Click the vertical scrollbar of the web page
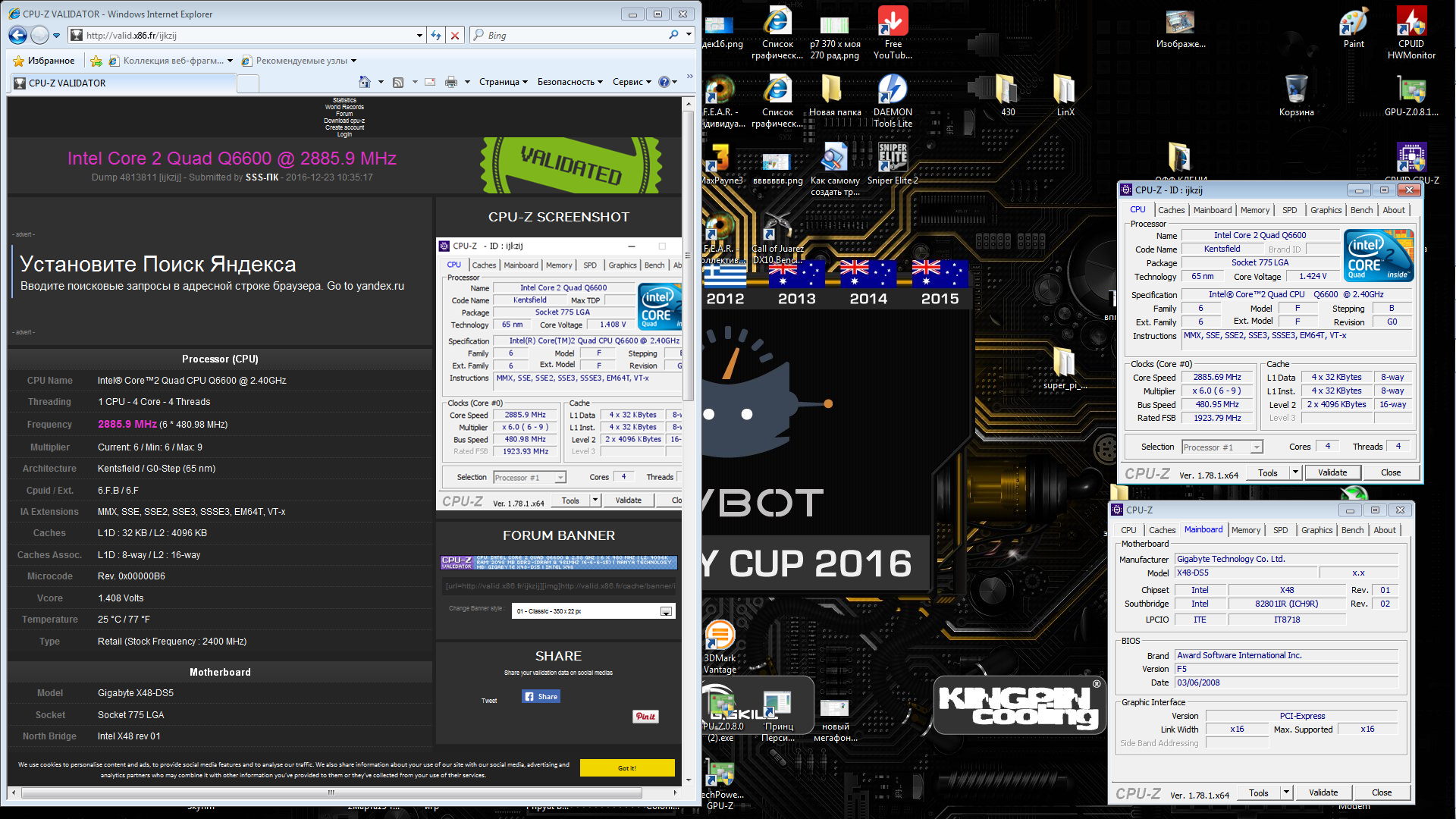This screenshot has width=1456, height=819. click(689, 258)
